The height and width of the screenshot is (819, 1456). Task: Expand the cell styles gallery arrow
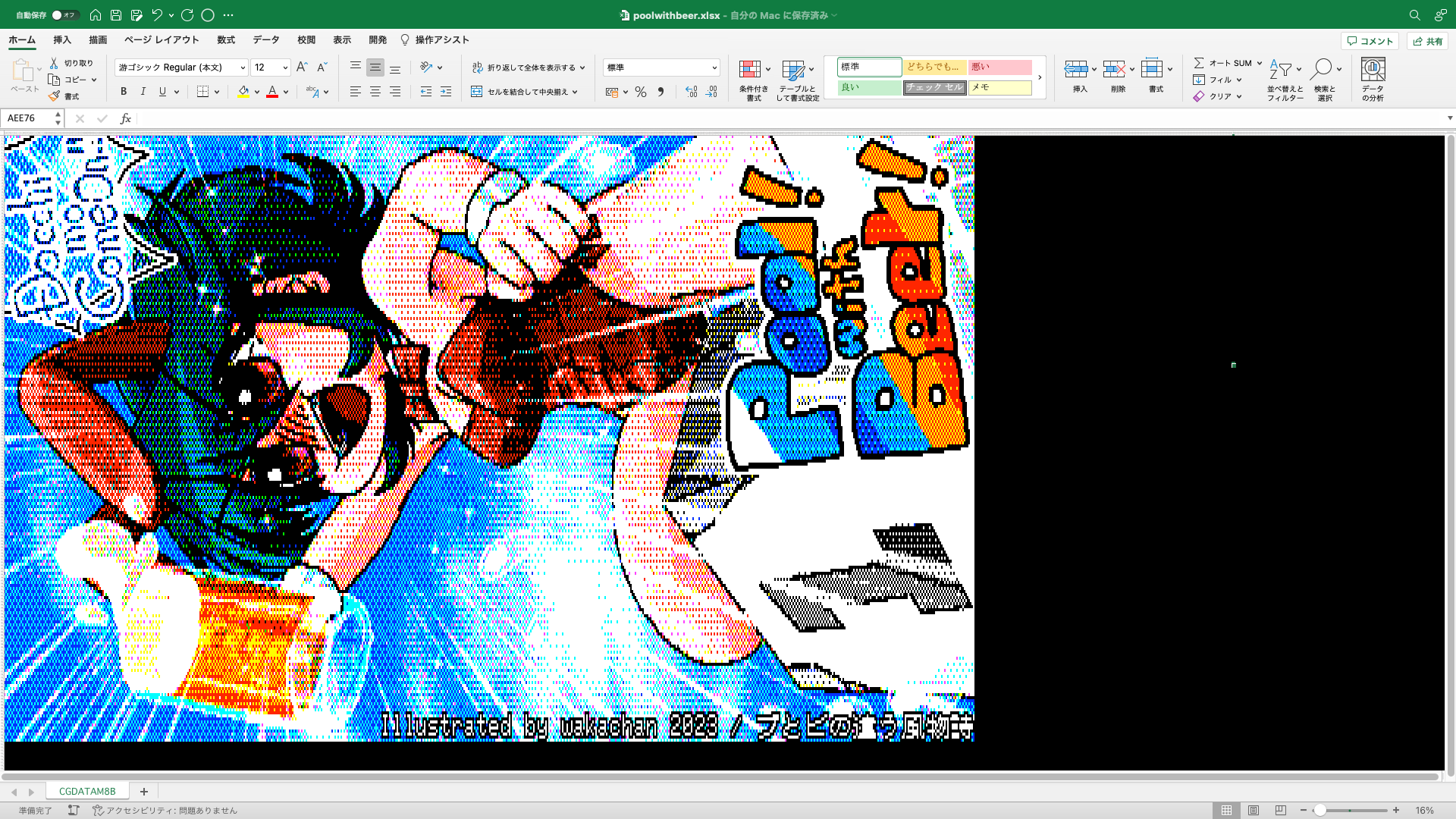pos(1040,77)
